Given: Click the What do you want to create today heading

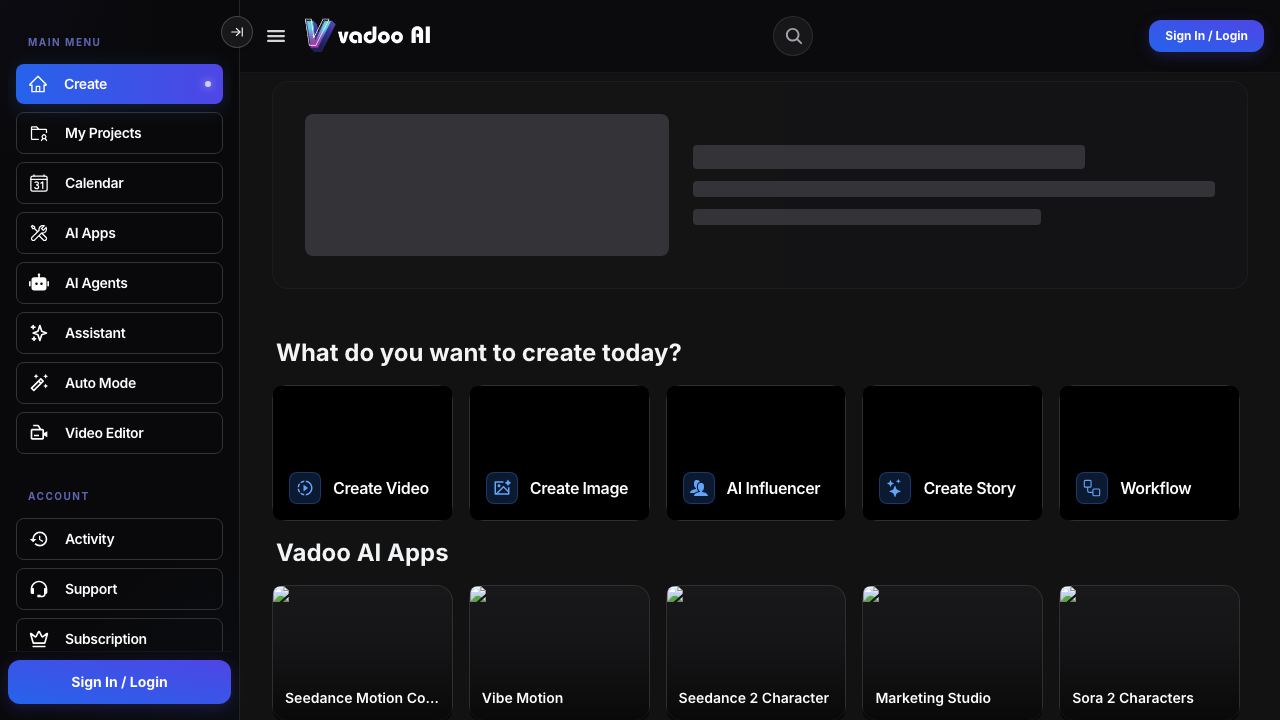Looking at the screenshot, I should [479, 353].
